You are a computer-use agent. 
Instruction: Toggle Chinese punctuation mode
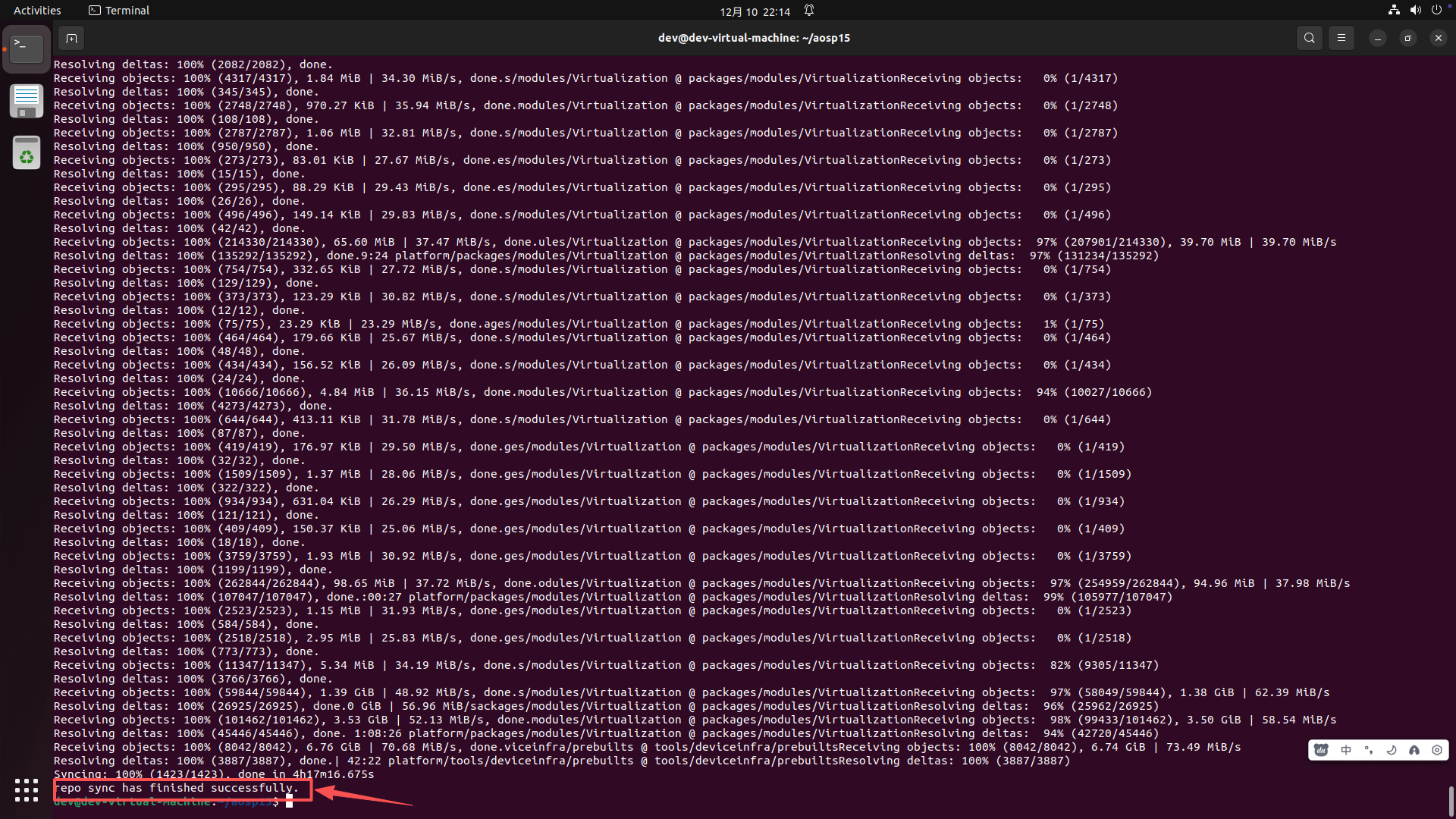[1369, 750]
